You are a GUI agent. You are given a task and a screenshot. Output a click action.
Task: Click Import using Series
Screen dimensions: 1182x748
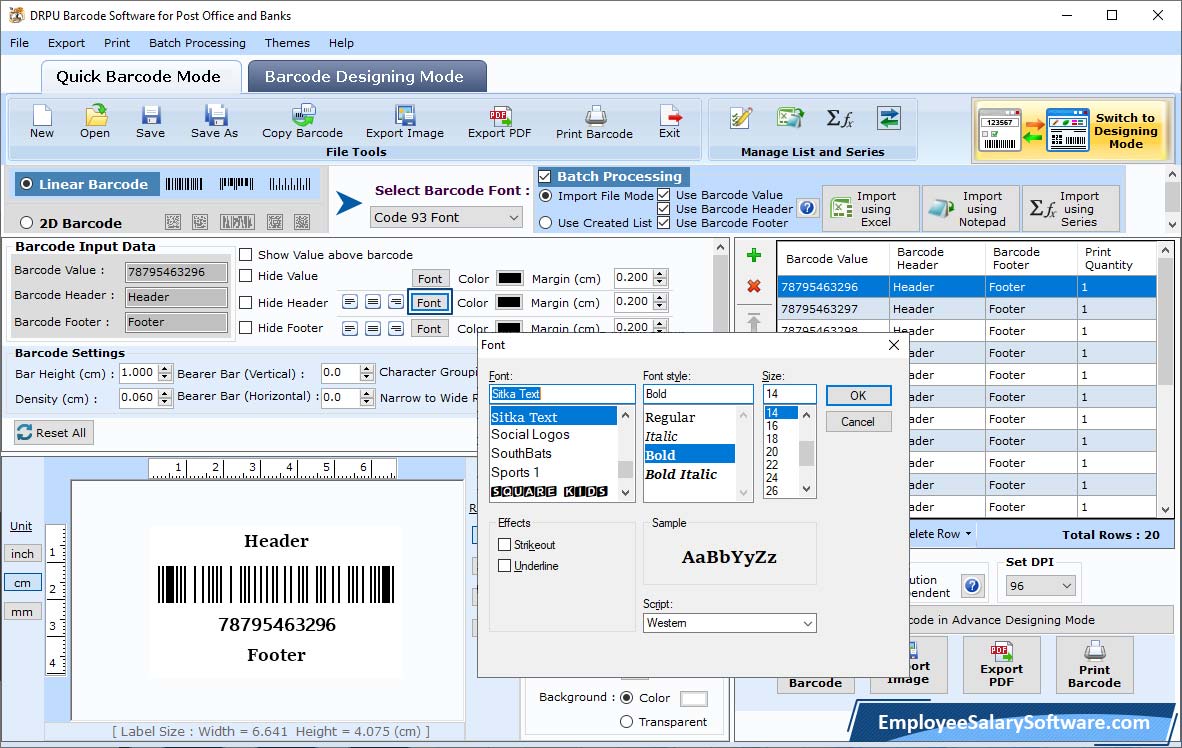[x=1070, y=208]
